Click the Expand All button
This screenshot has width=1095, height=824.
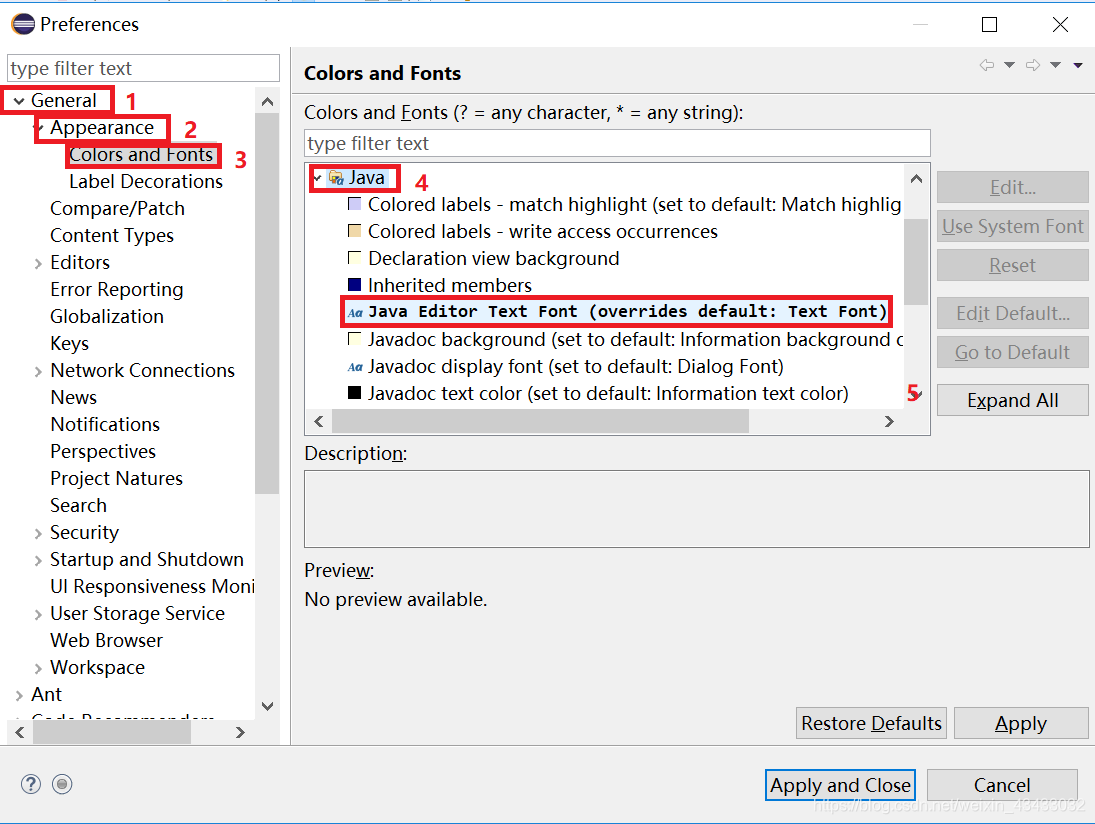[x=1013, y=400]
